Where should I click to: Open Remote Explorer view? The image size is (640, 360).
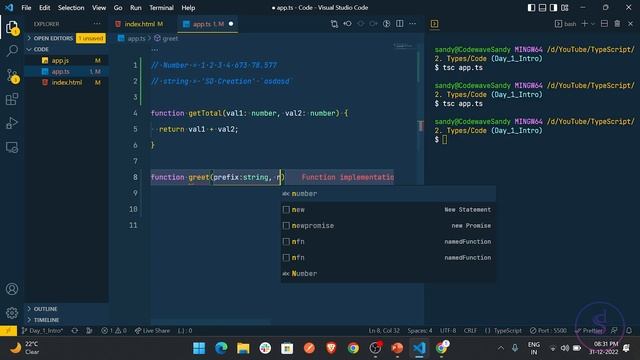[12, 147]
